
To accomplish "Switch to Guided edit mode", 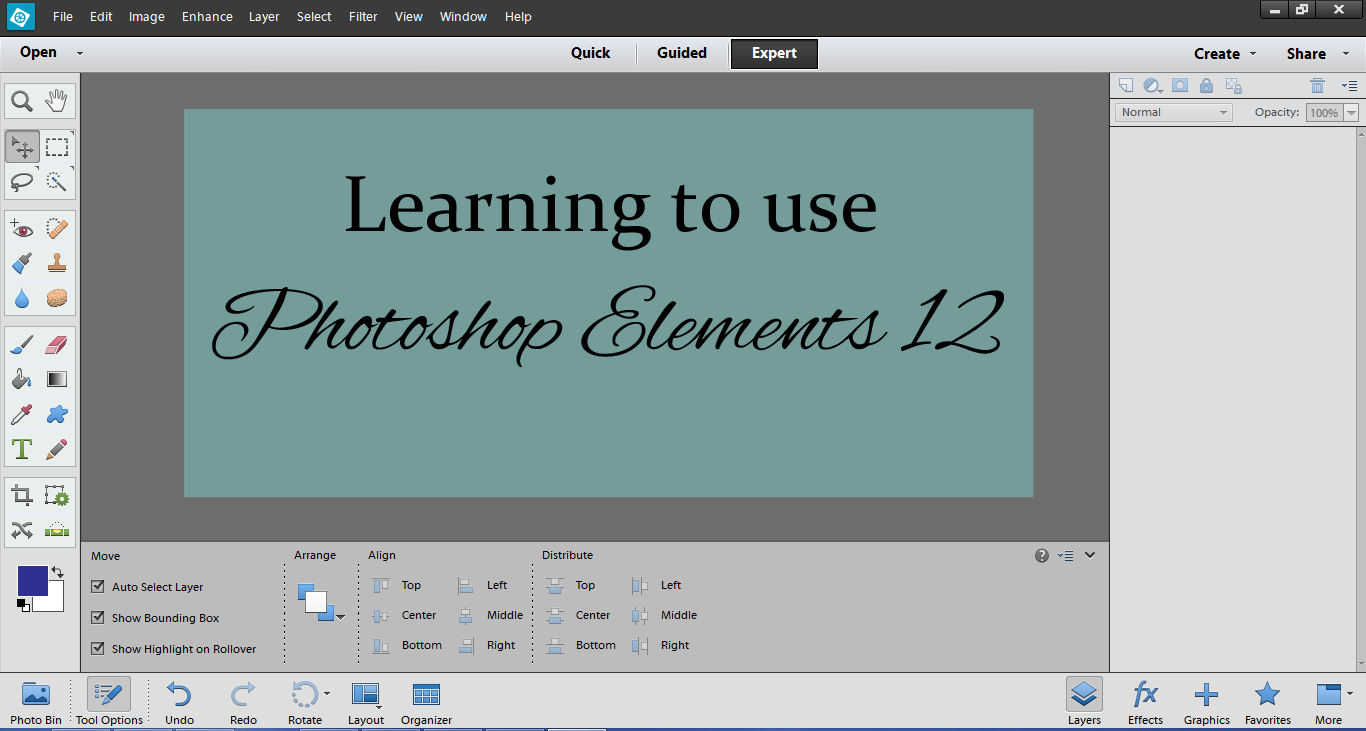I will [x=682, y=54].
